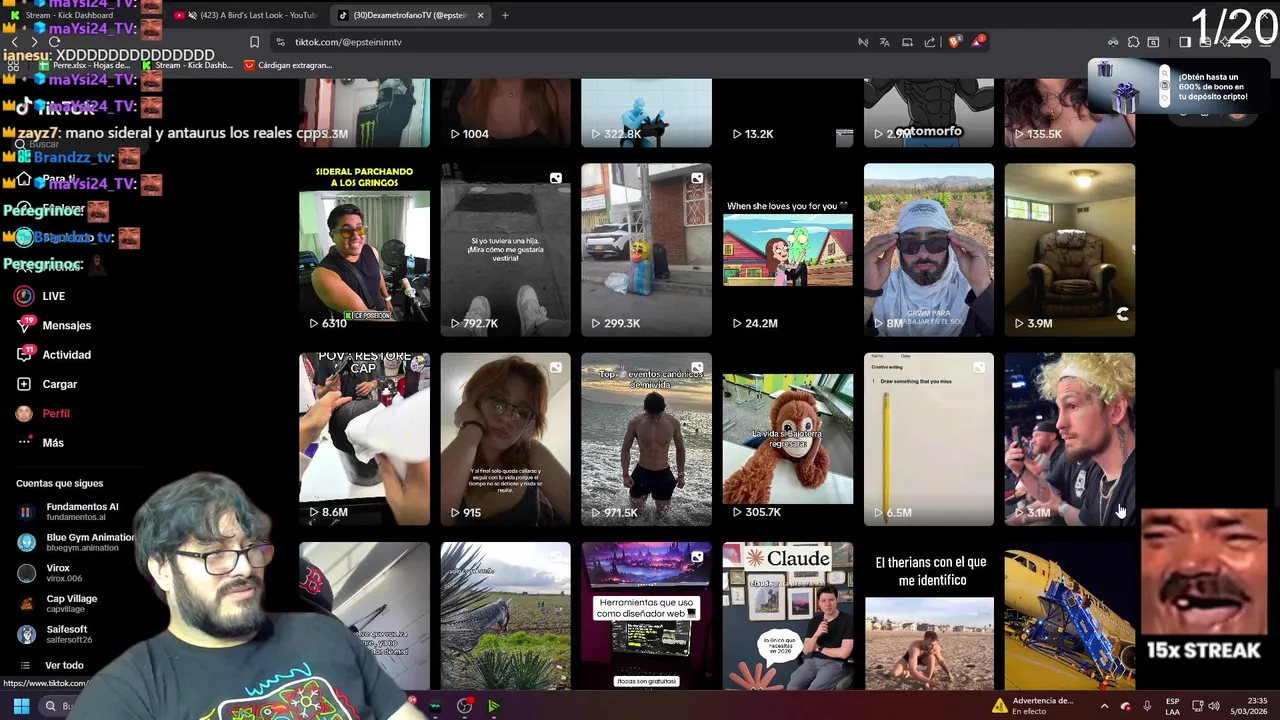The height and width of the screenshot is (720, 1280).
Task: Show hidden system tray icons
Action: 1105,706
